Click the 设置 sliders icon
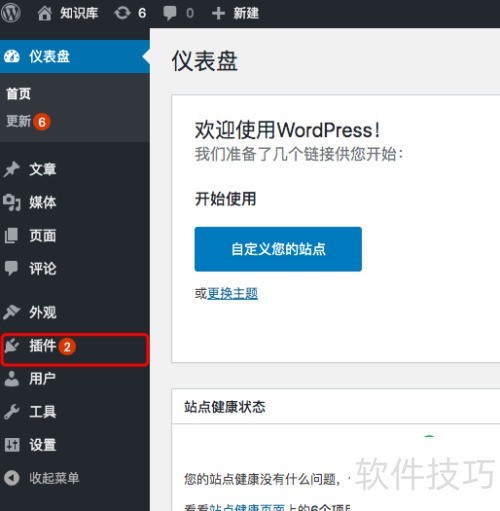The image size is (500, 511). [x=12, y=445]
